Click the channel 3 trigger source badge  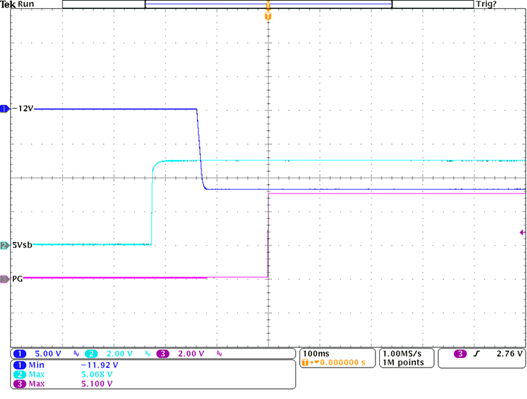(460, 354)
